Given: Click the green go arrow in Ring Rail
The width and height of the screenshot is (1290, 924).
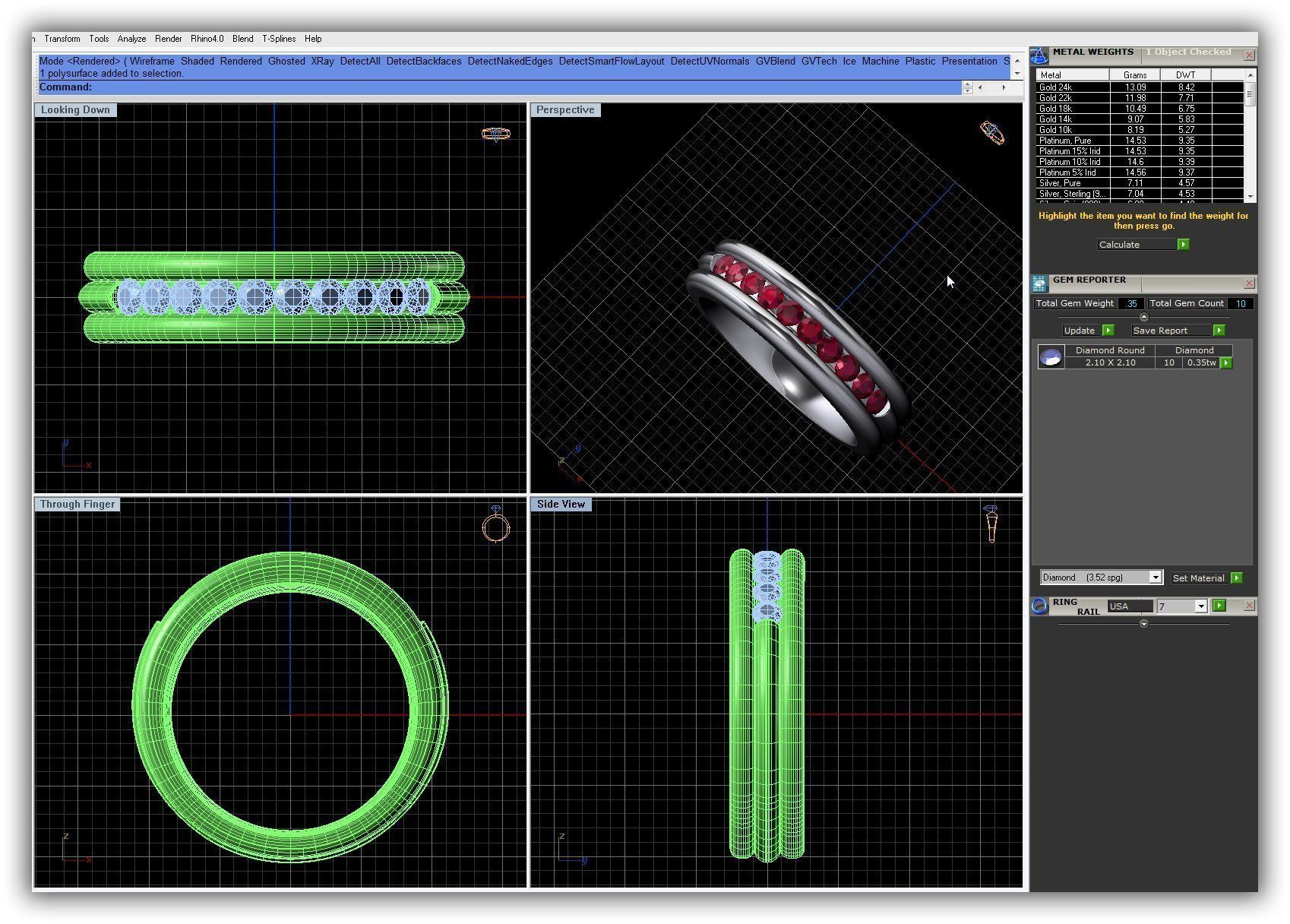Looking at the screenshot, I should 1219,606.
